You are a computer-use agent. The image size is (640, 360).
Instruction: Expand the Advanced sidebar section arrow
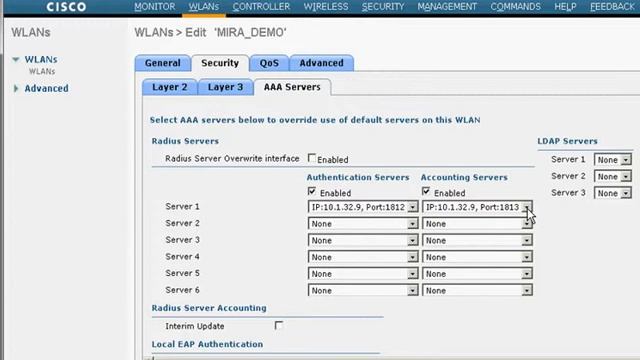tap(16, 88)
